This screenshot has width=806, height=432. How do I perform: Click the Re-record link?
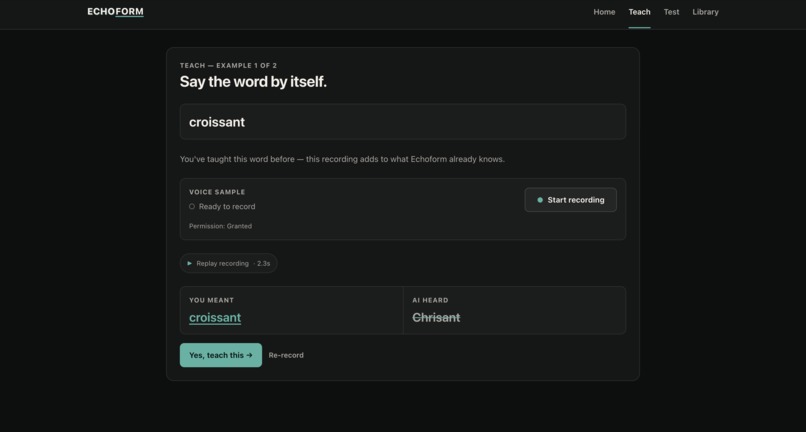pyautogui.click(x=286, y=355)
